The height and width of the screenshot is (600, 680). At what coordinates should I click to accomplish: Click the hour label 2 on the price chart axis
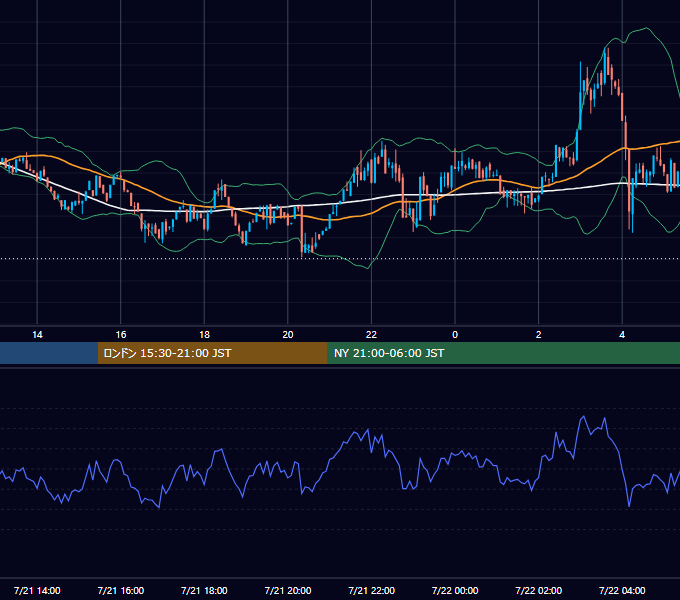[x=539, y=335]
